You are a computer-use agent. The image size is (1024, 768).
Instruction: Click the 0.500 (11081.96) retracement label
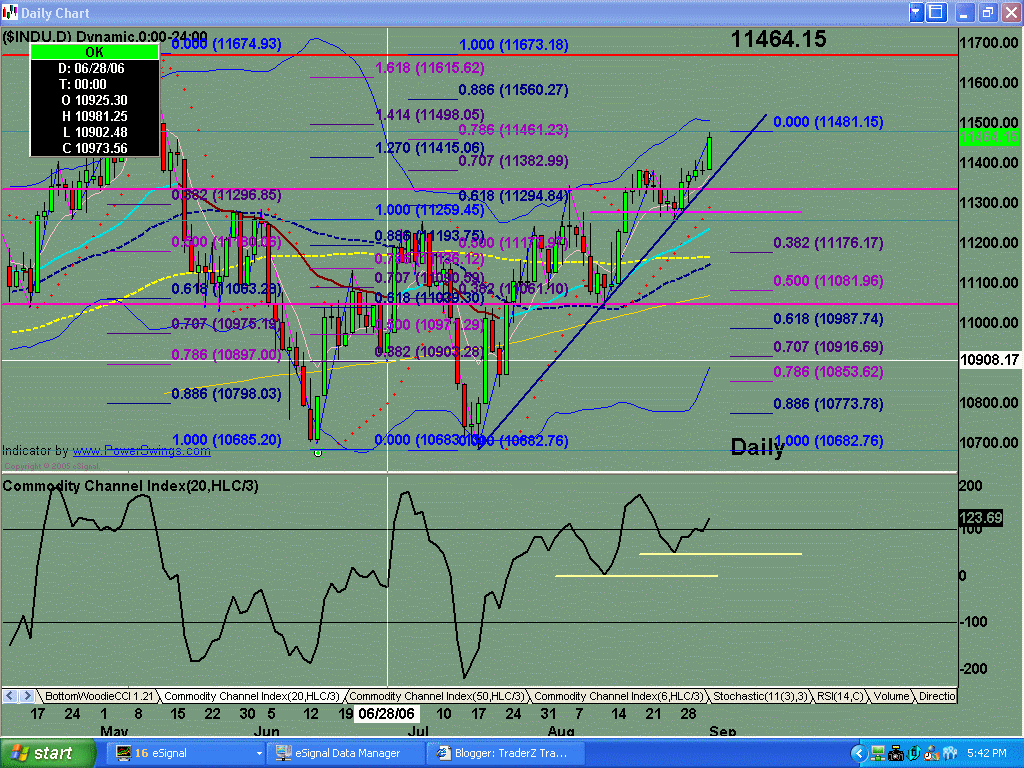tap(828, 281)
